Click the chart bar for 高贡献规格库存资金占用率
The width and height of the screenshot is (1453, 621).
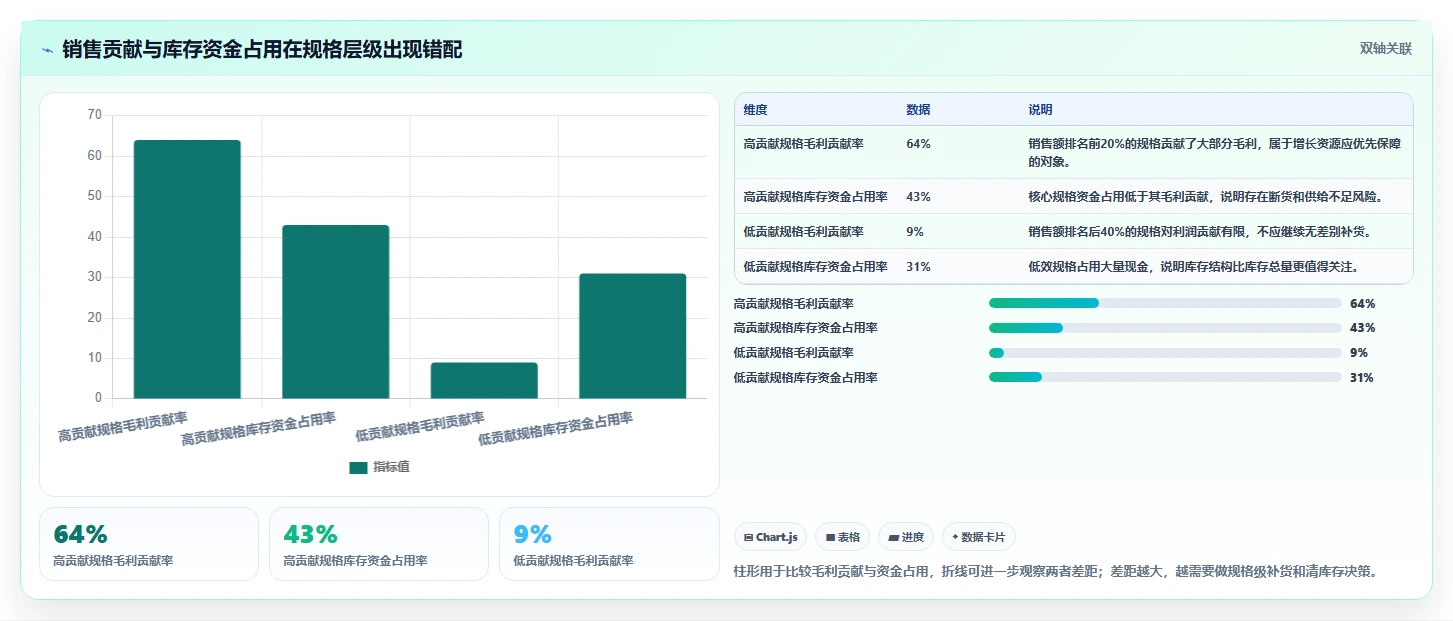pyautogui.click(x=335, y=312)
